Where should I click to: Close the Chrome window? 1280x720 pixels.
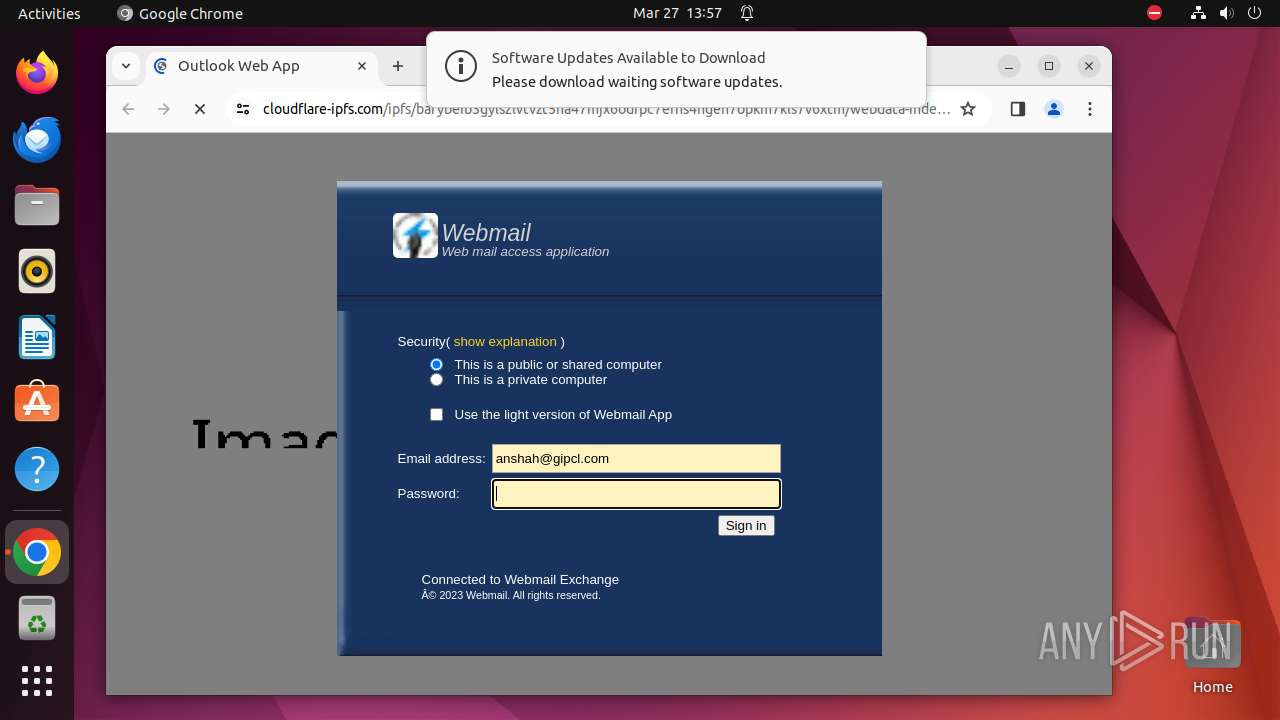click(1089, 66)
